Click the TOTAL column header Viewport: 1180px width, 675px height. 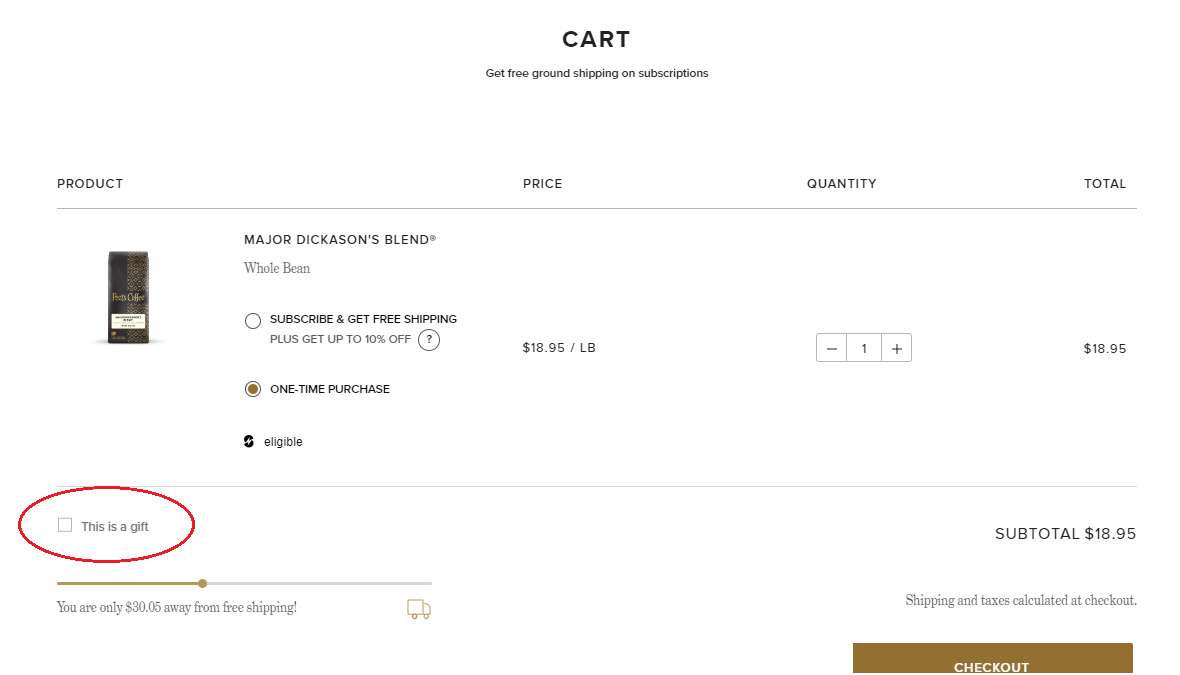(1105, 184)
